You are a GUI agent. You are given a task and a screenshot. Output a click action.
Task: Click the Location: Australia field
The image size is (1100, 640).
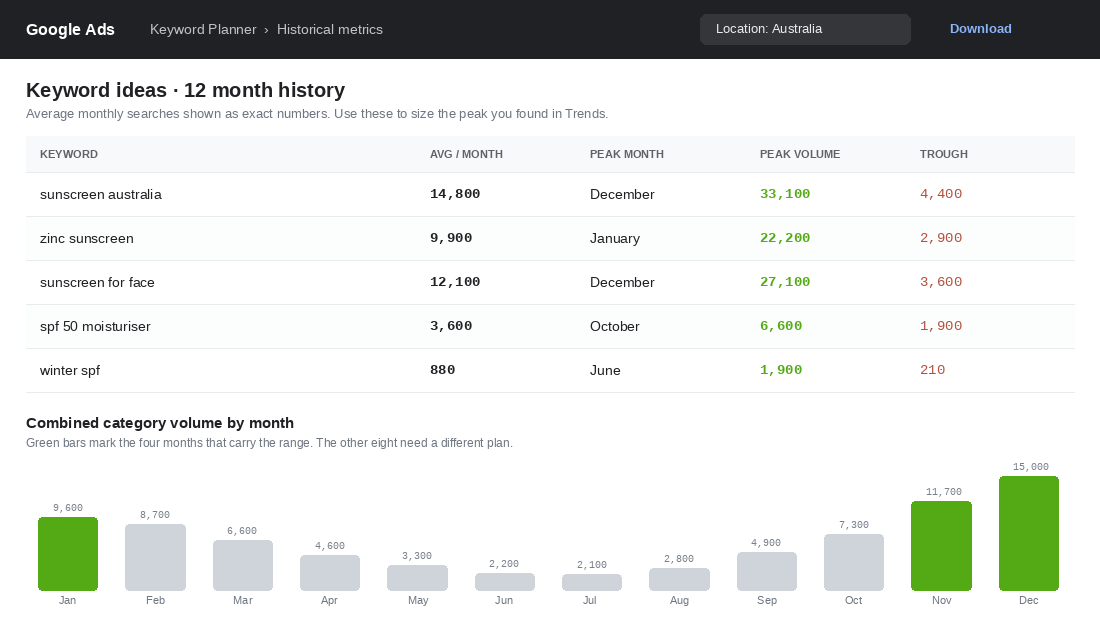(x=805, y=29)
